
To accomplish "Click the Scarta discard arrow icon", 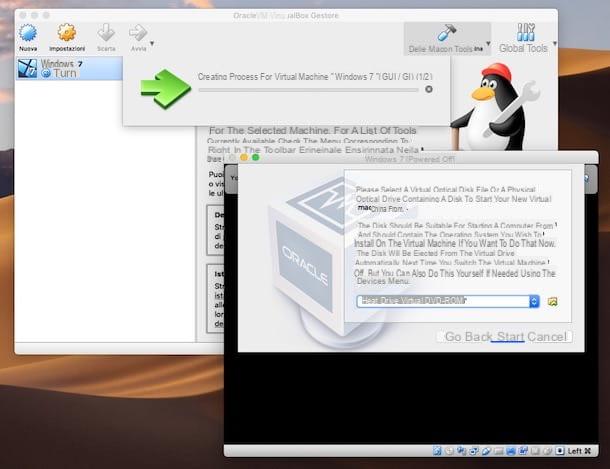I will (x=106, y=33).
